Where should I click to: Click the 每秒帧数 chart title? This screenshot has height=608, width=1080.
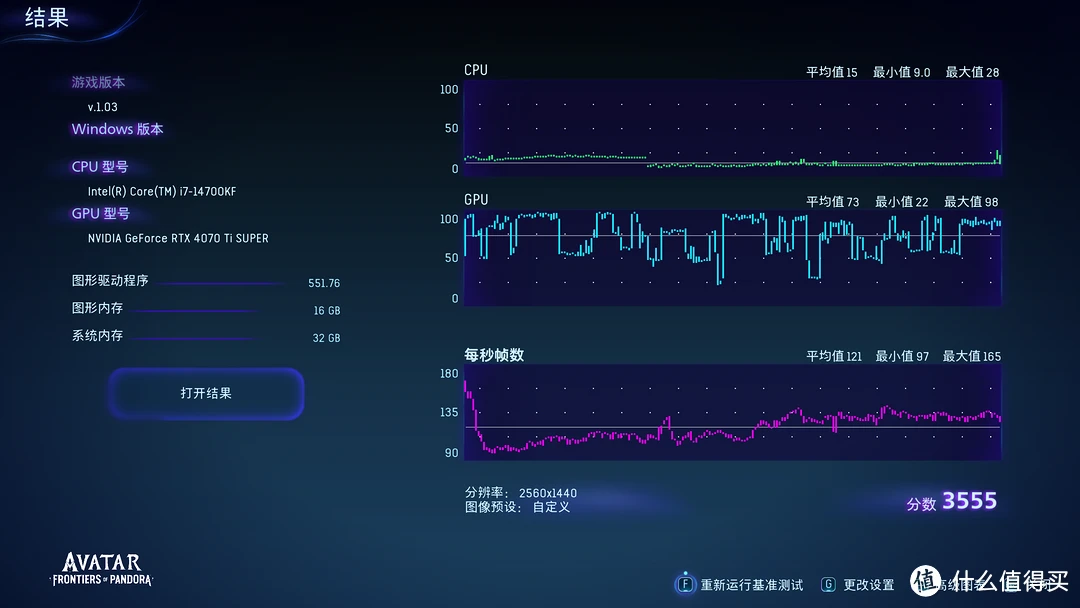click(x=494, y=355)
